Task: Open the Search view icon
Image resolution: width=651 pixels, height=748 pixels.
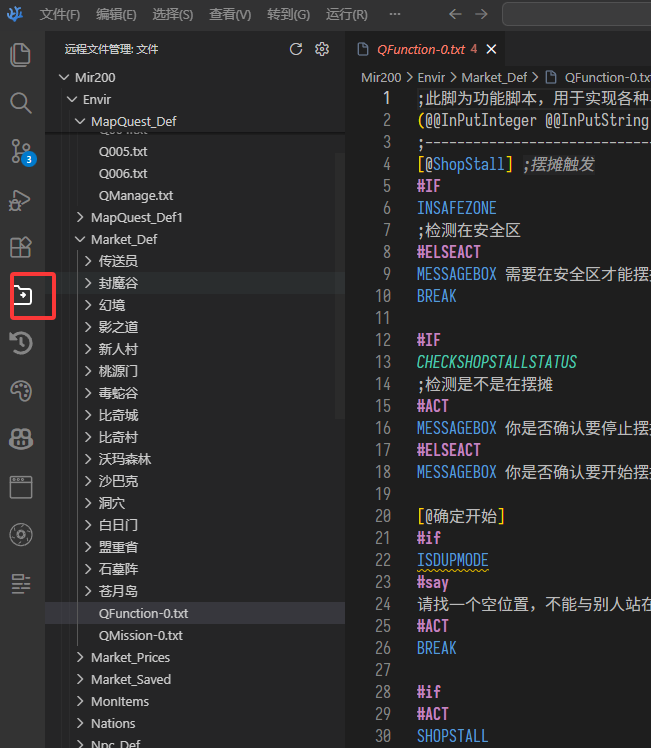Action: (x=21, y=103)
